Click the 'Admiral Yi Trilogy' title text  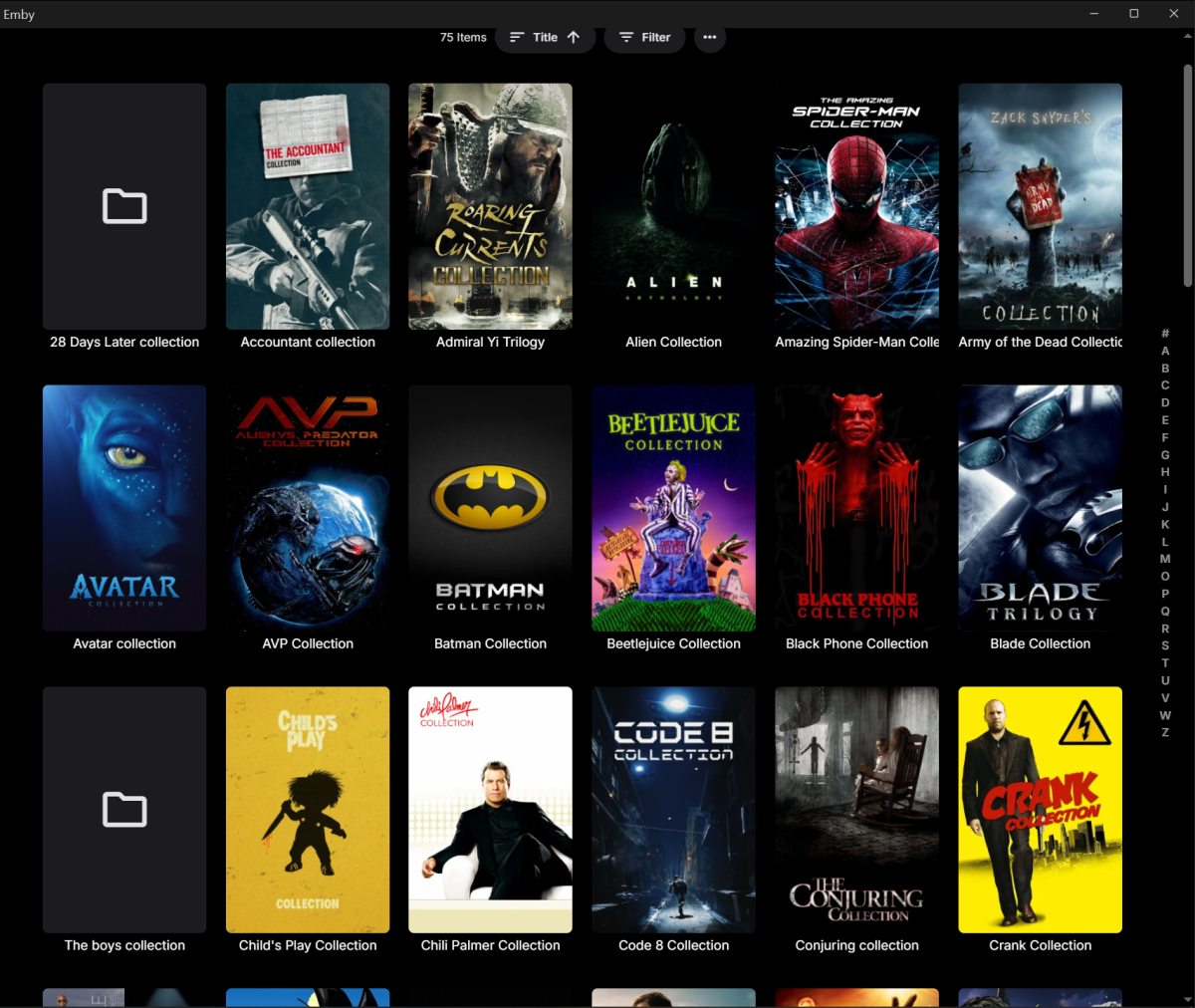pyautogui.click(x=490, y=342)
